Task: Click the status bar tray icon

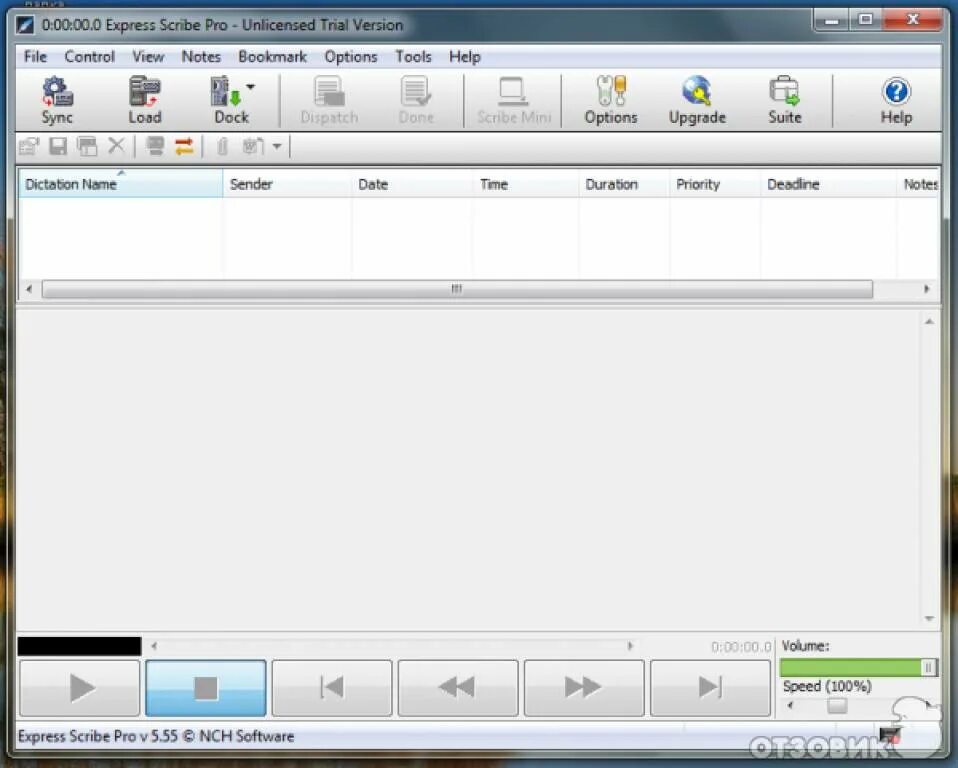Action: [890, 734]
